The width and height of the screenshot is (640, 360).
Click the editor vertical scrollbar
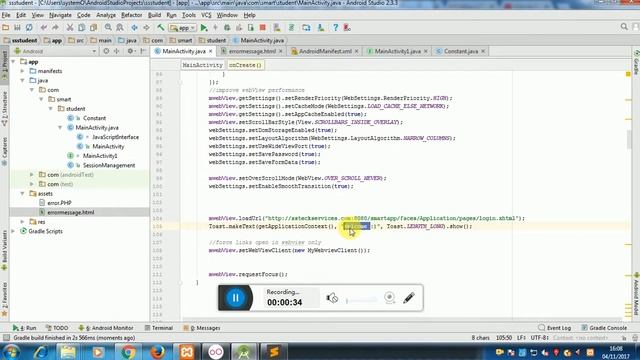629,139
